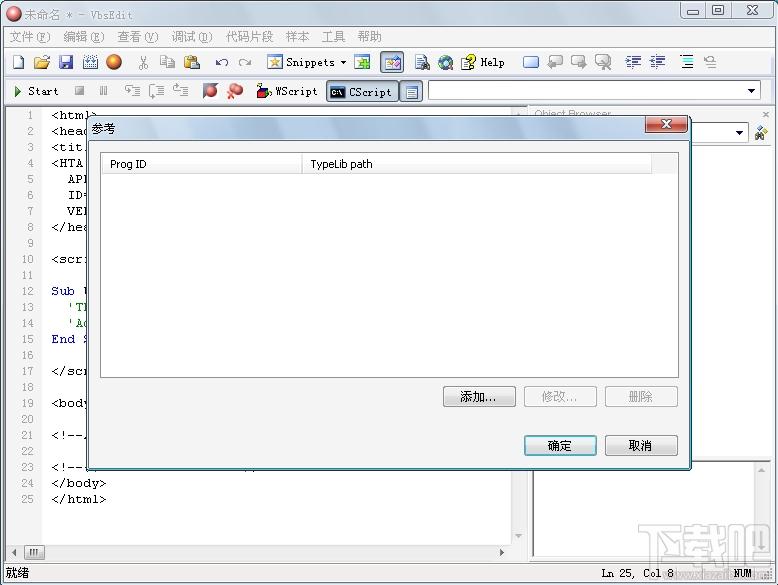
Task: Click Ln 25, Col 8 in status bar
Action: (638, 573)
